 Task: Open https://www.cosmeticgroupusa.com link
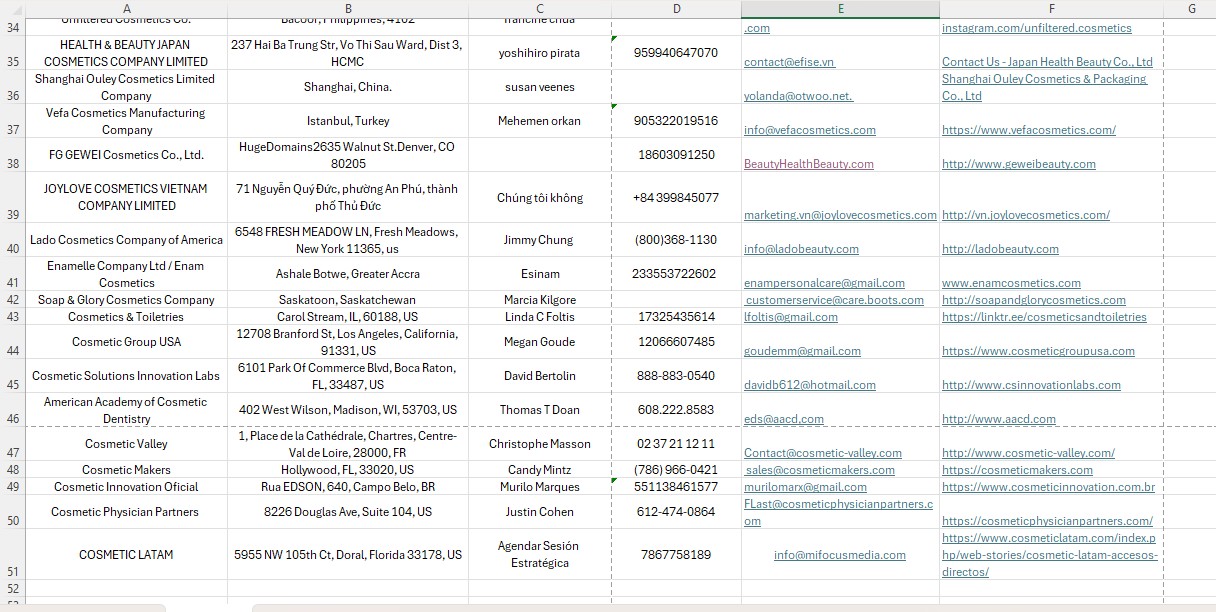1038,351
